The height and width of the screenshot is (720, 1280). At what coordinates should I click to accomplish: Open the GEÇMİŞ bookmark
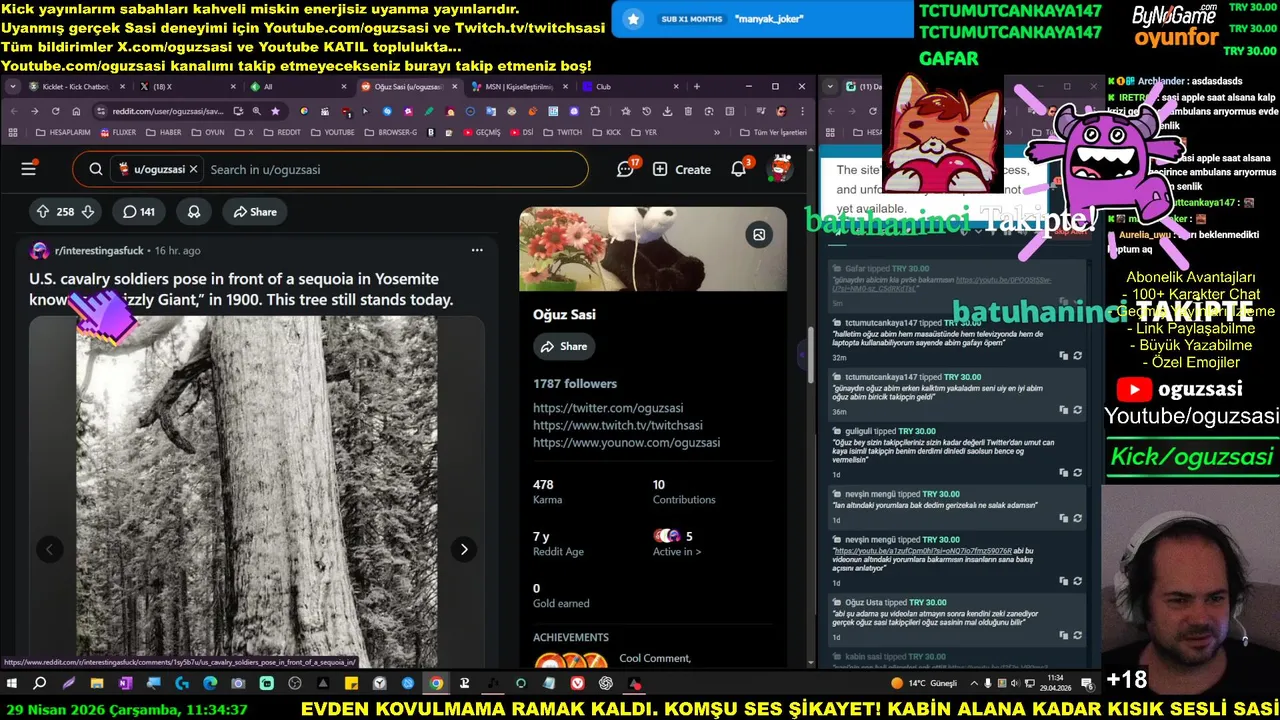[480, 132]
